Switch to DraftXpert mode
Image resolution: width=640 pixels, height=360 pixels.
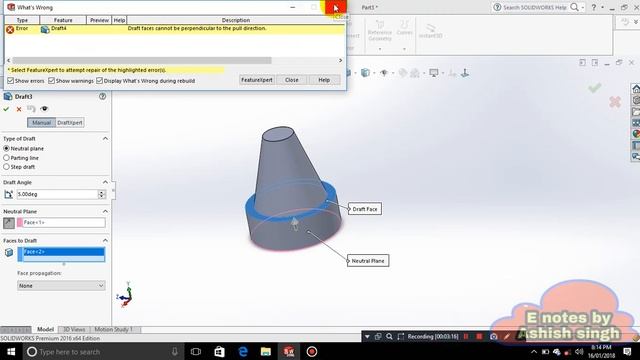click(70, 122)
